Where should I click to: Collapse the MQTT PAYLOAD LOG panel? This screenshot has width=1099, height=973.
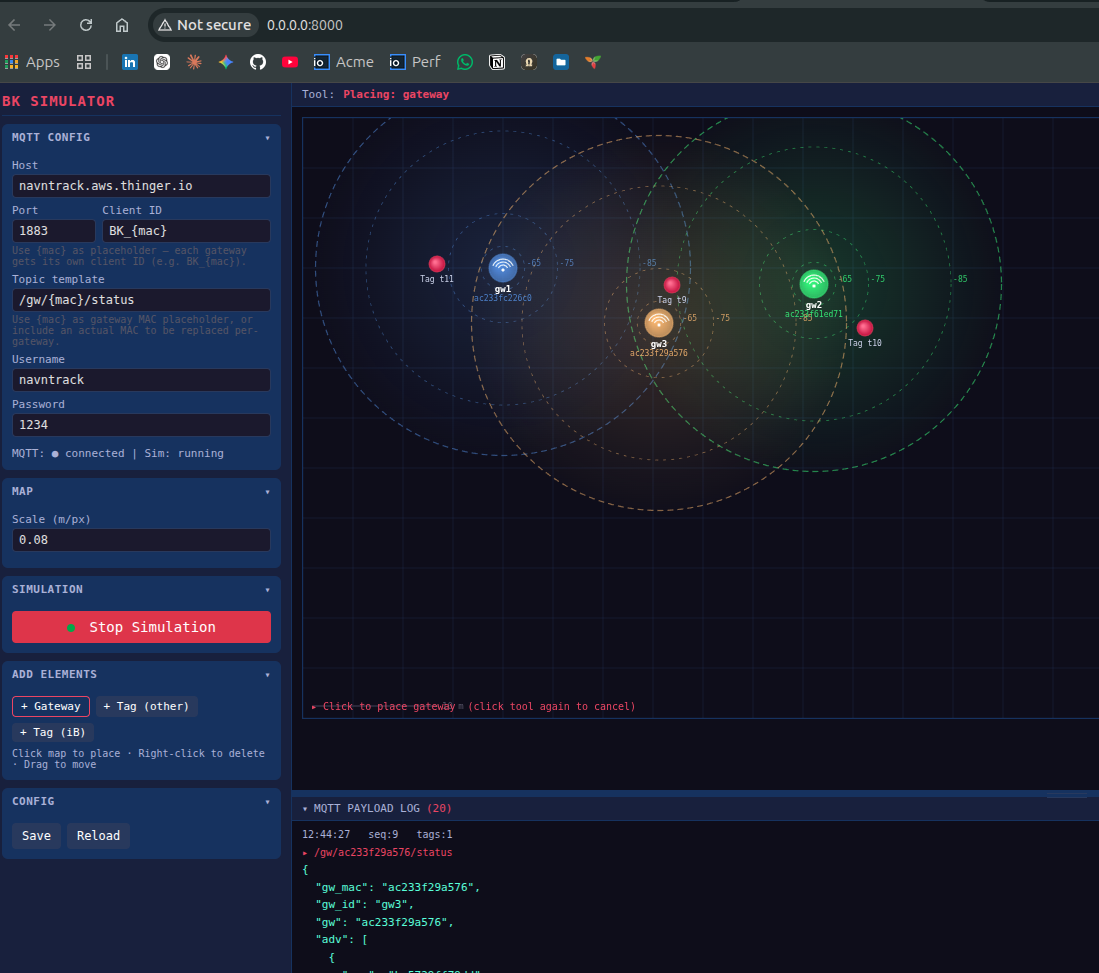pyautogui.click(x=305, y=809)
